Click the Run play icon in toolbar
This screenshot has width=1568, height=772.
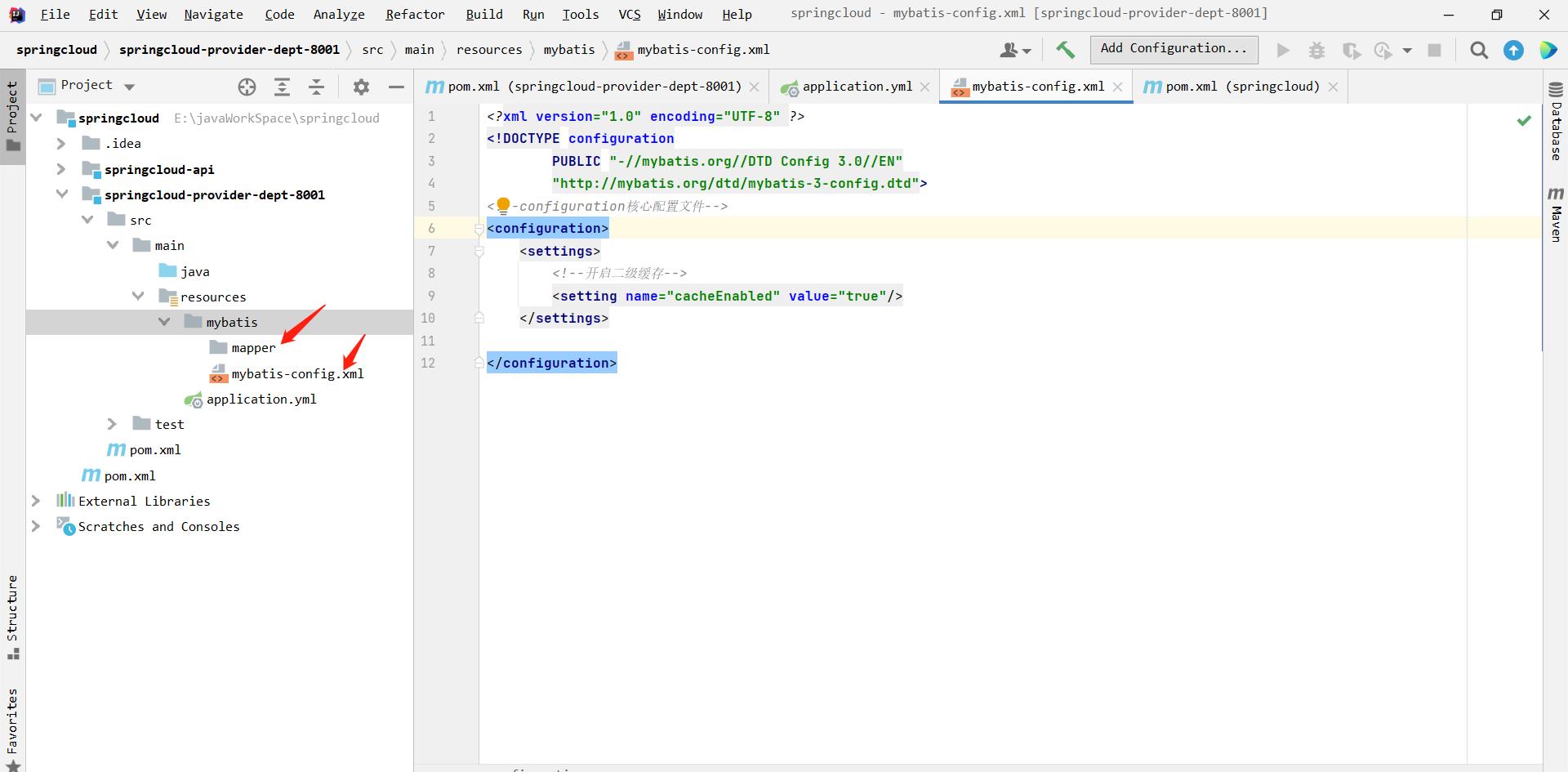[x=1283, y=51]
